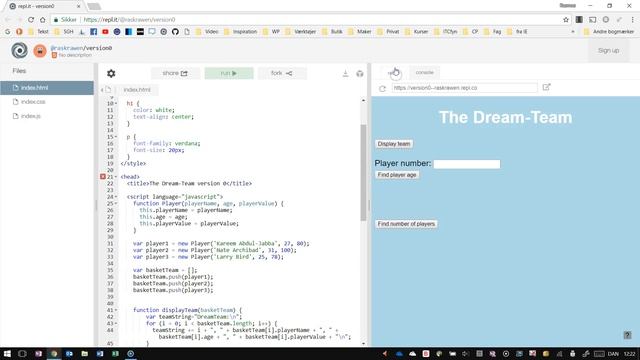Image resolution: width=640 pixels, height=360 pixels.
Task: Fold the Player function at line 25
Action: pyautogui.click(x=116, y=203)
